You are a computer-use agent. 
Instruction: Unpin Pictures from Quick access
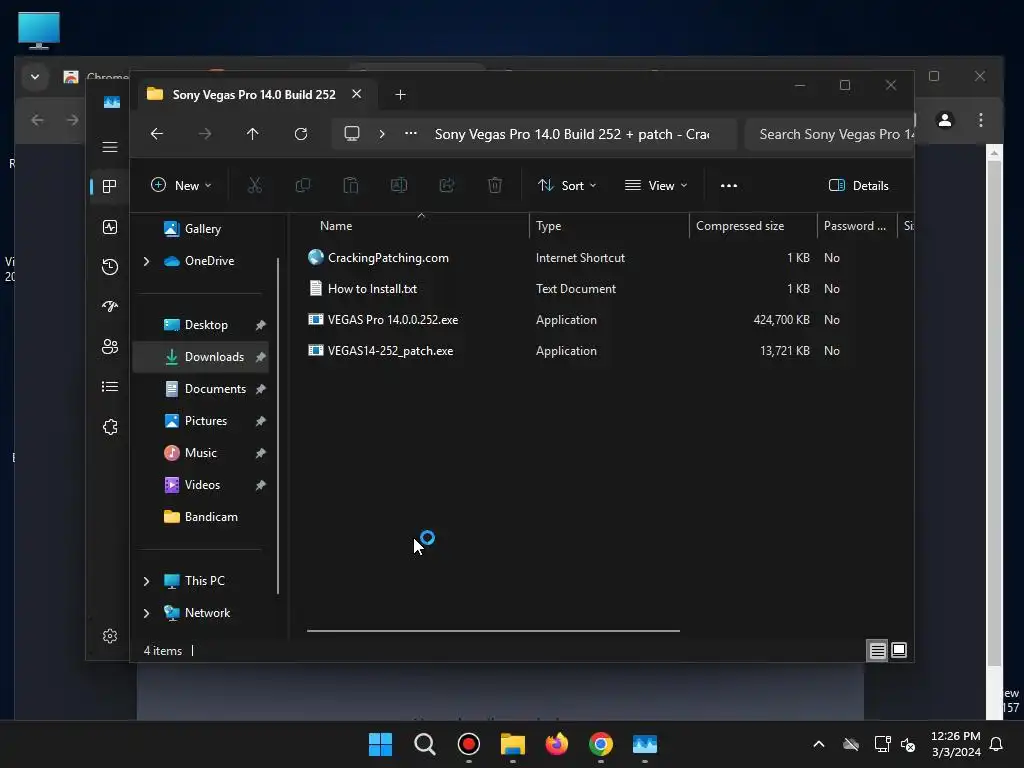click(261, 421)
